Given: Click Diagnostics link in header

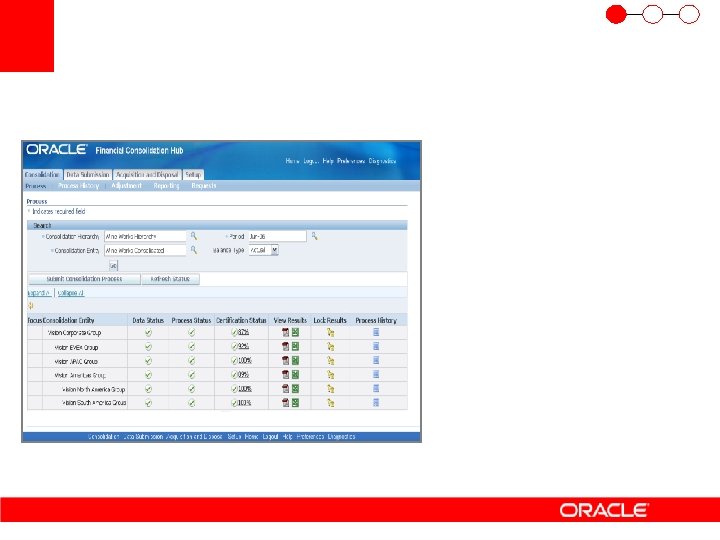Looking at the screenshot, I should pos(382,161).
